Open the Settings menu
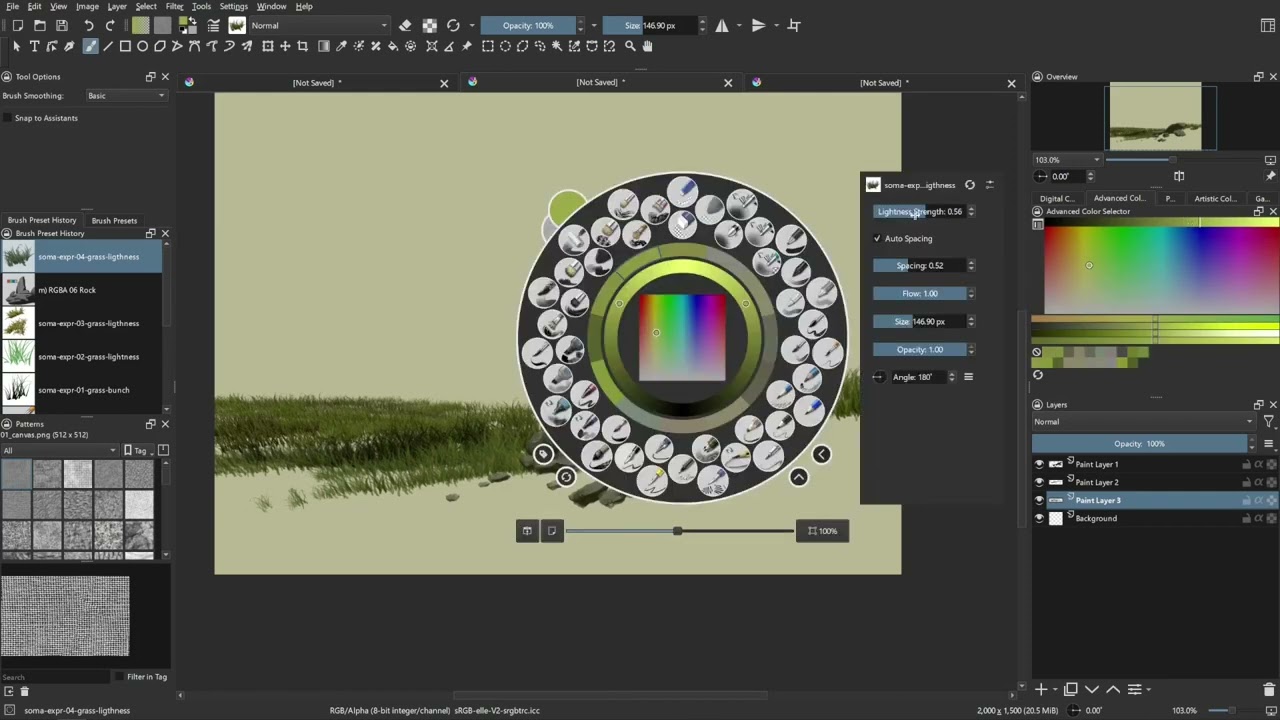Viewport: 1280px width, 720px height. coord(233,6)
